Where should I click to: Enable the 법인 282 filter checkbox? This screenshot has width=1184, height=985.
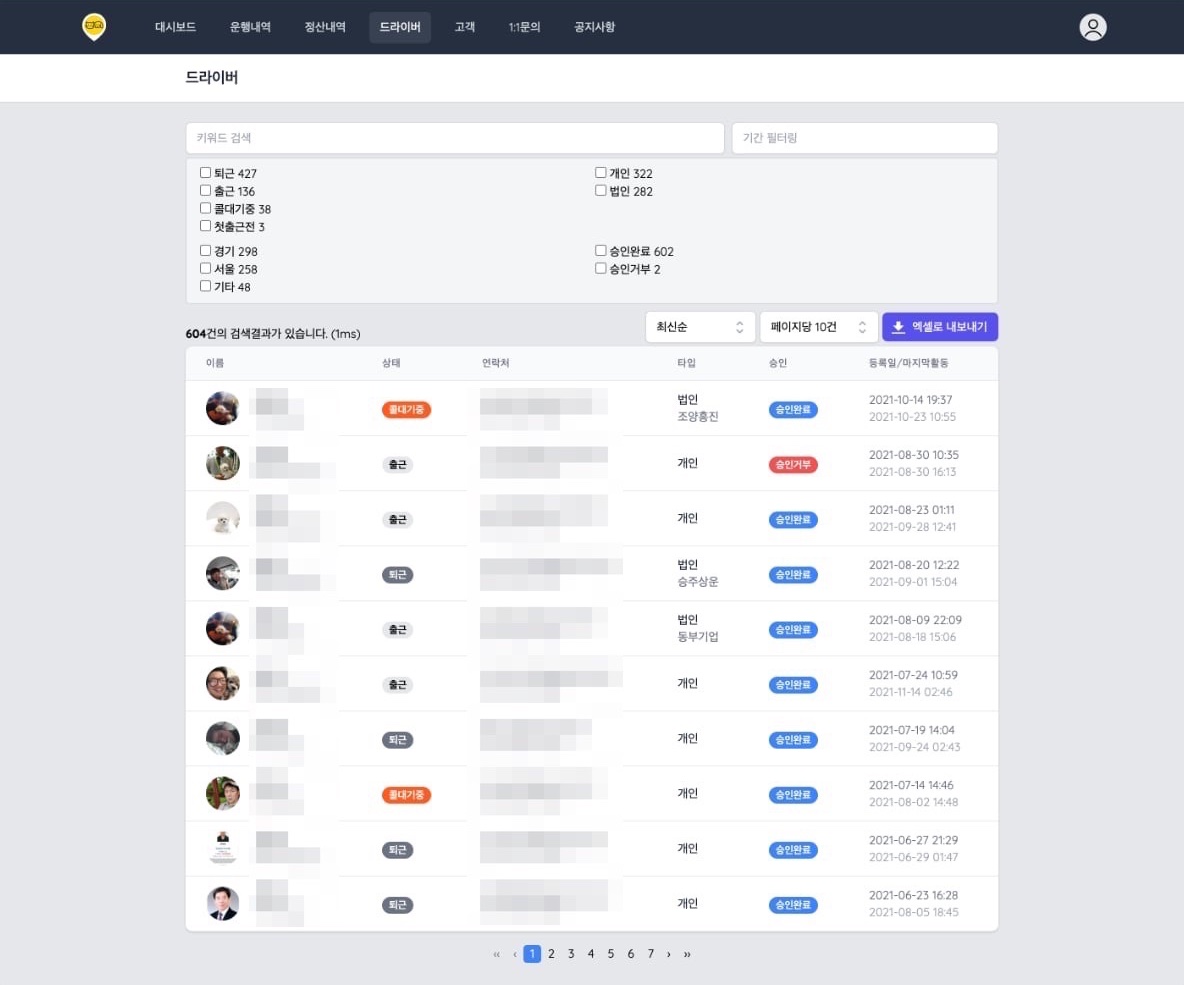pos(600,190)
